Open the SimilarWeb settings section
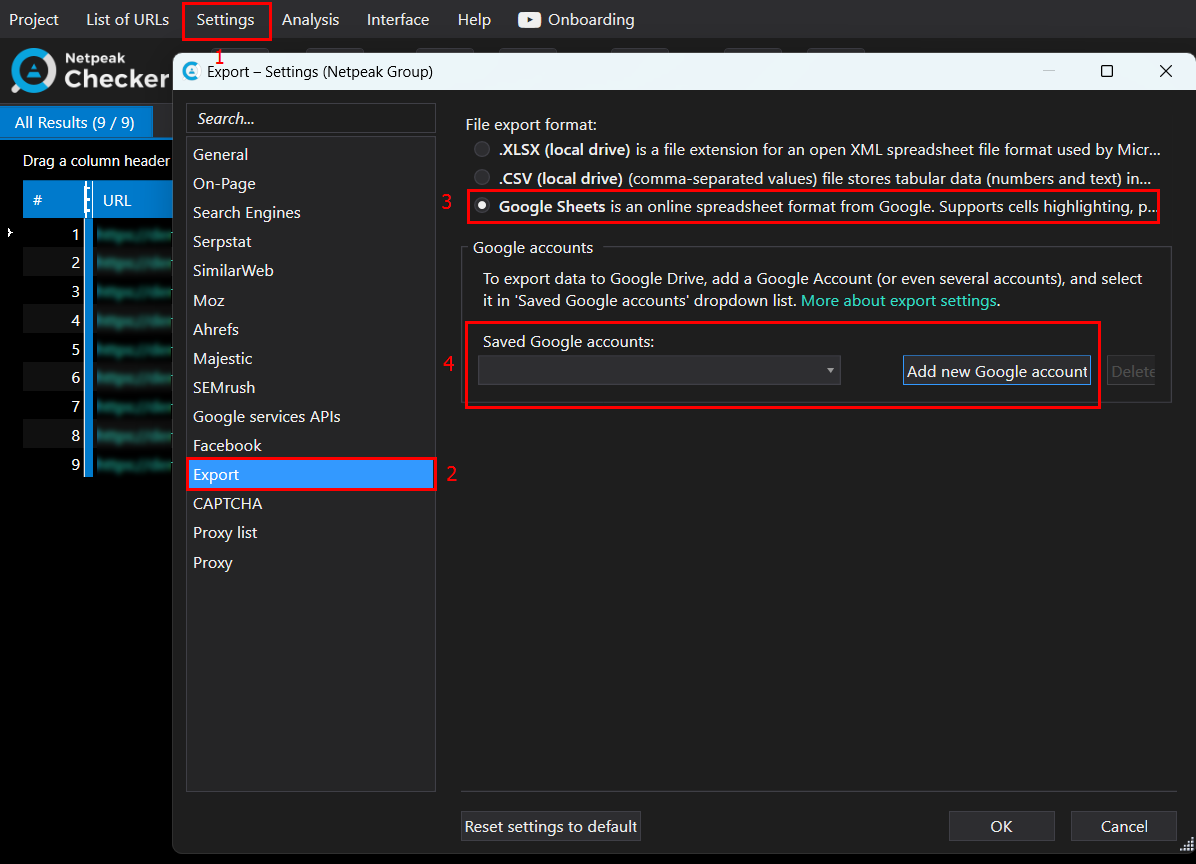Viewport: 1196px width, 864px height. click(311, 271)
